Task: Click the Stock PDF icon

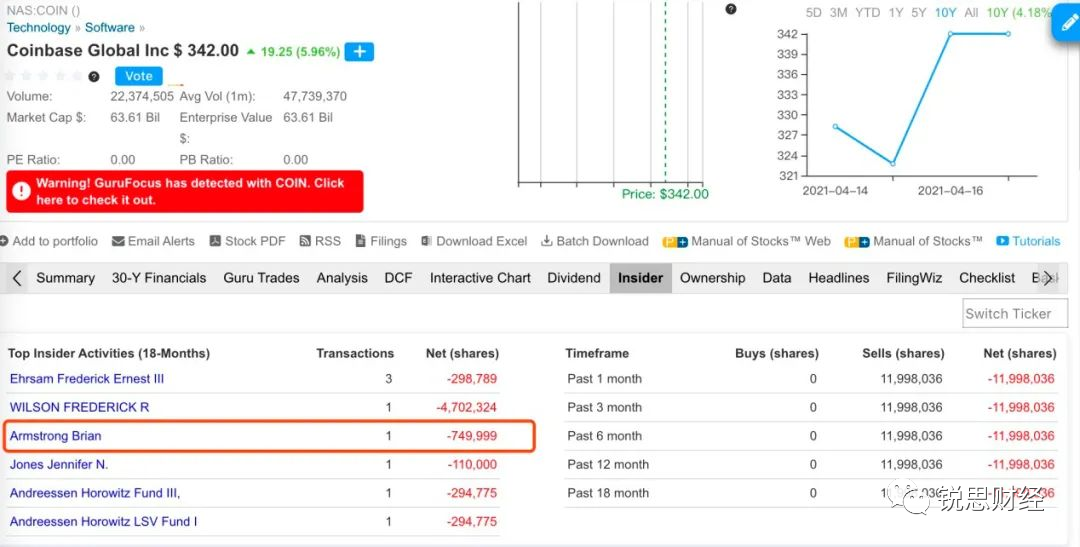Action: [x=216, y=241]
